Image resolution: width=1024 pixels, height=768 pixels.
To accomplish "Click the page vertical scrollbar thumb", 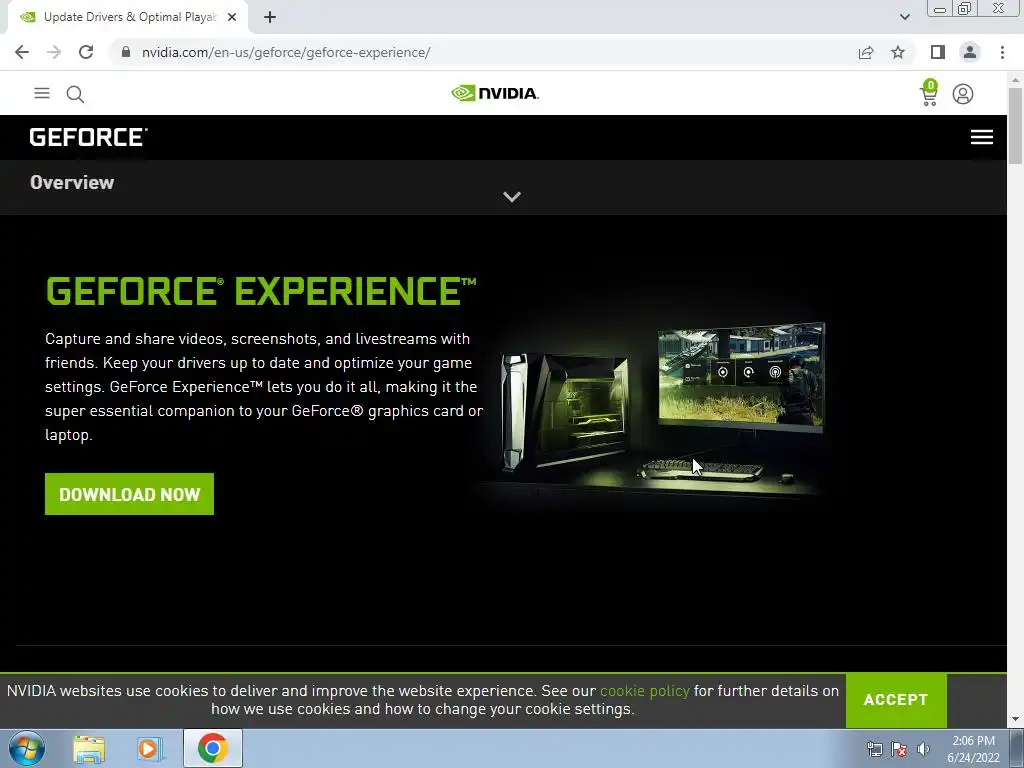I will pyautogui.click(x=1016, y=125).
